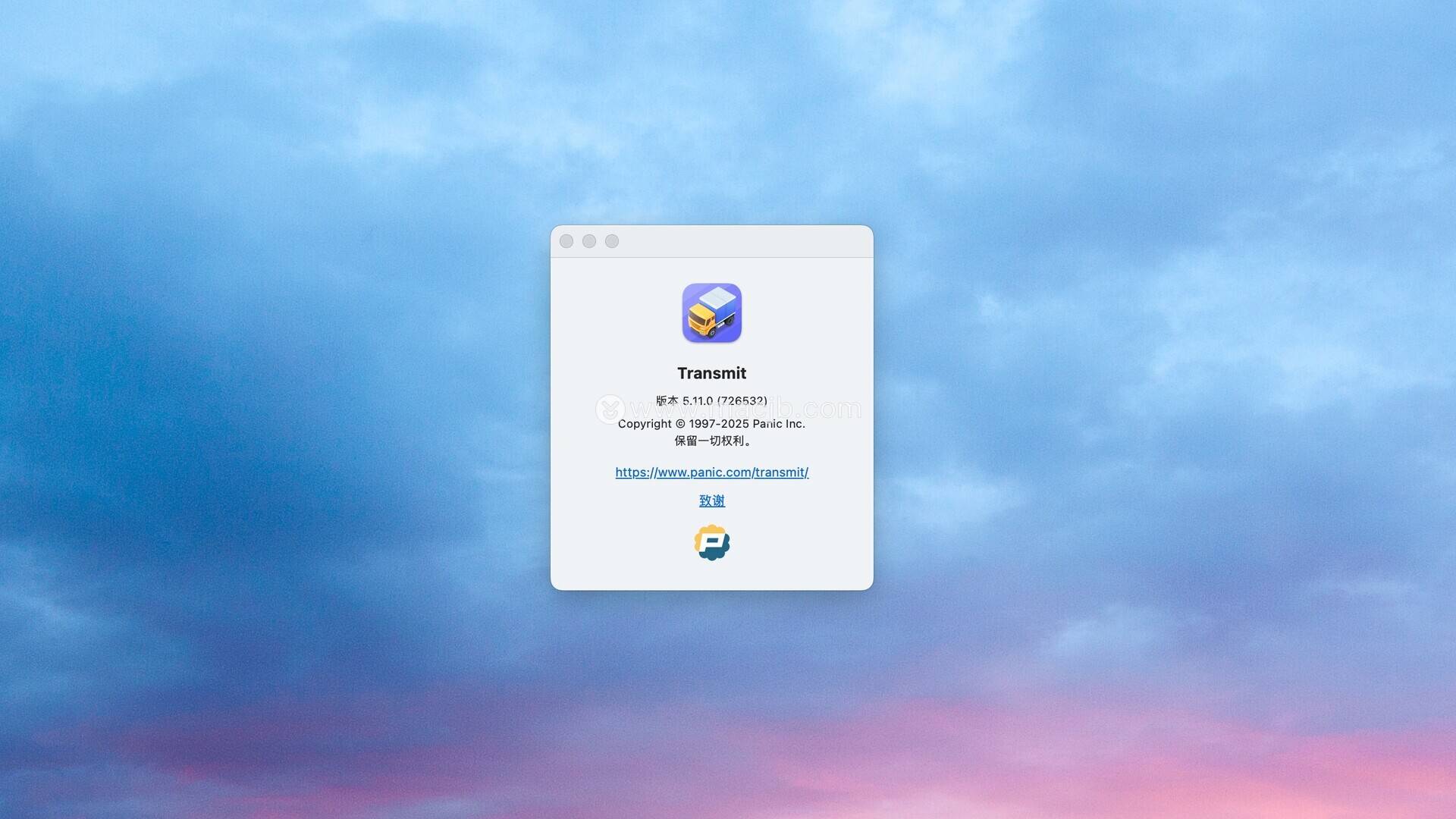Click the zoom button of About window

coord(612,241)
